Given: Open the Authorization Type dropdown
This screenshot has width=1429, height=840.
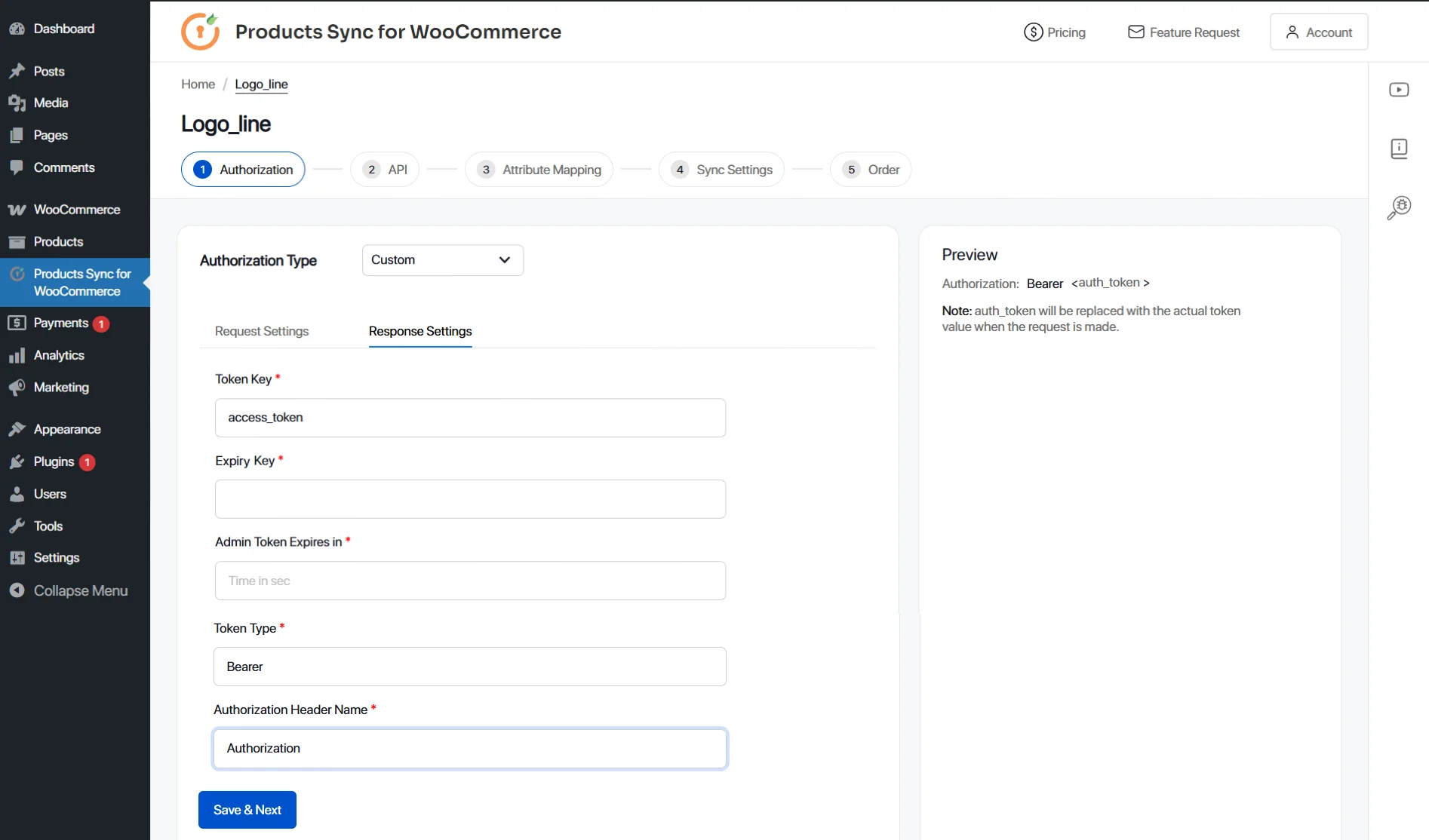Looking at the screenshot, I should coord(442,259).
